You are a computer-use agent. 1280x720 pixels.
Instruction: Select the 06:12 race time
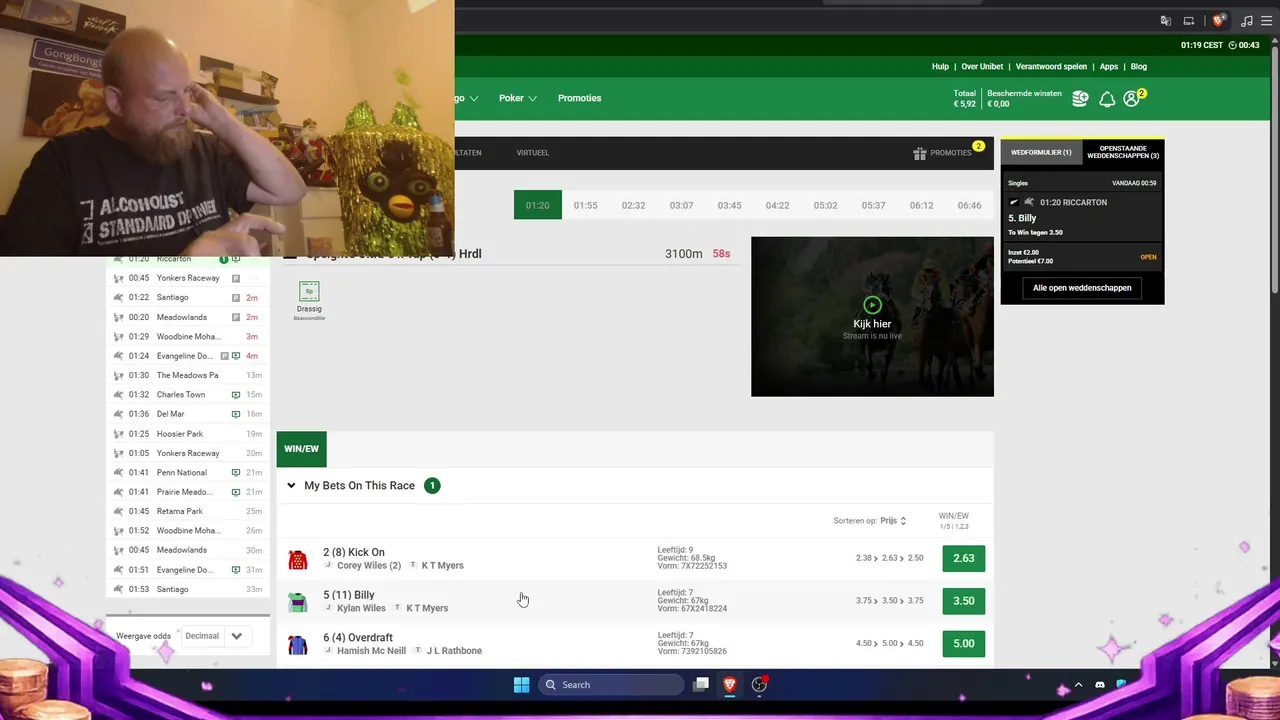click(x=921, y=205)
